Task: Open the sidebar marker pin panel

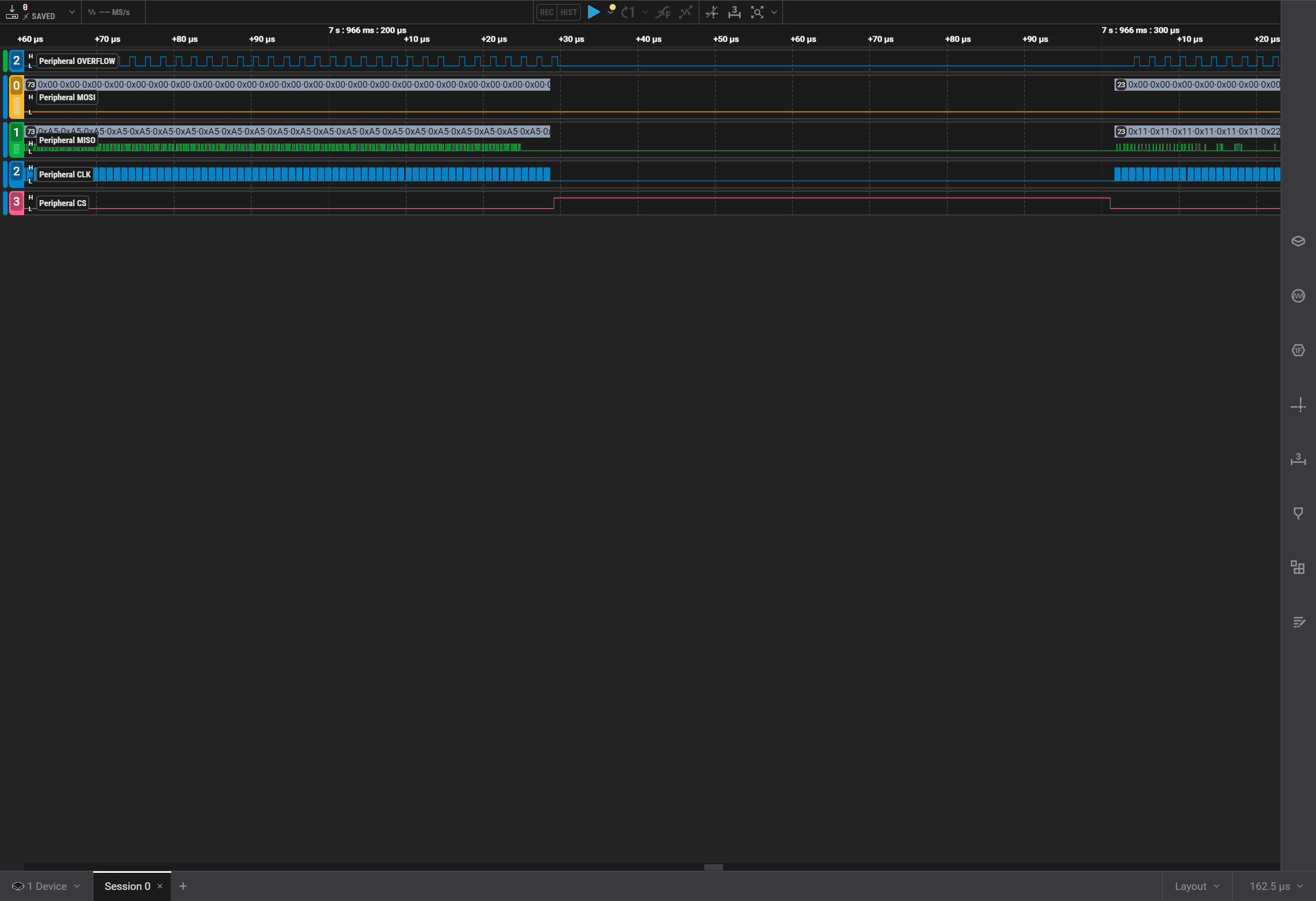Action: click(1298, 513)
